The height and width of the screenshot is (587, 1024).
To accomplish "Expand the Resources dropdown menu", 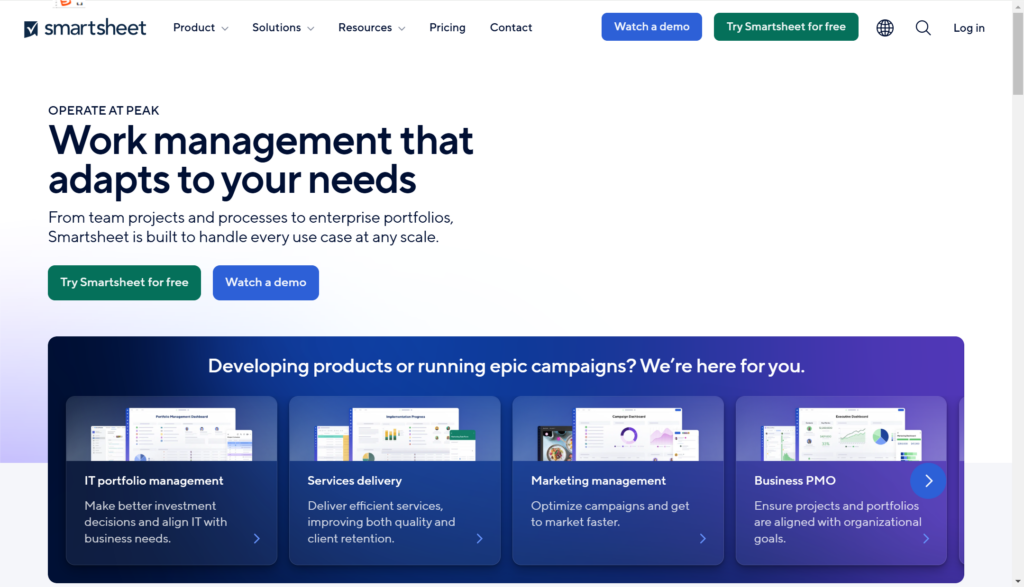I will [x=371, y=28].
